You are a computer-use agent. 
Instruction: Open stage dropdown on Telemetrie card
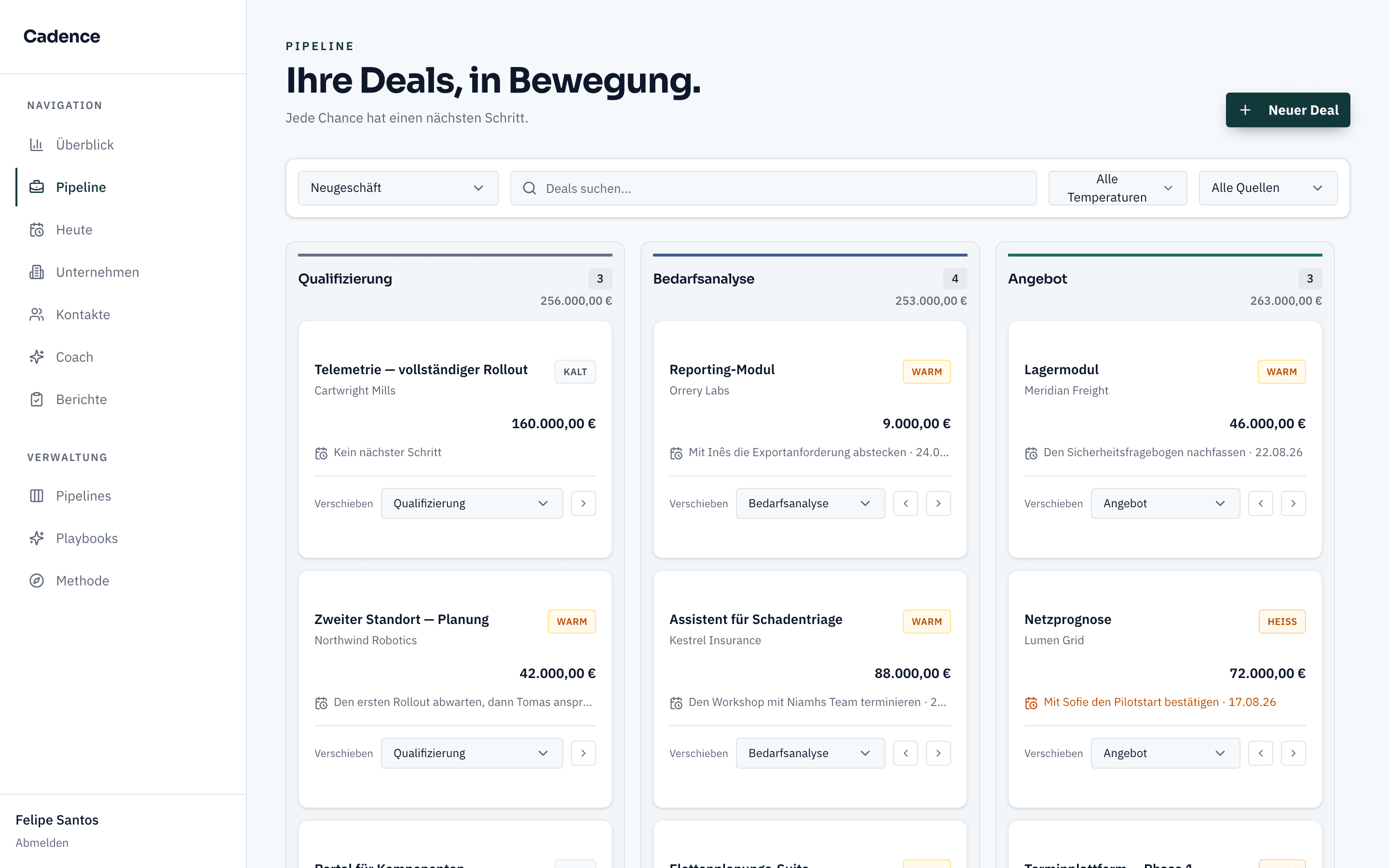472,503
